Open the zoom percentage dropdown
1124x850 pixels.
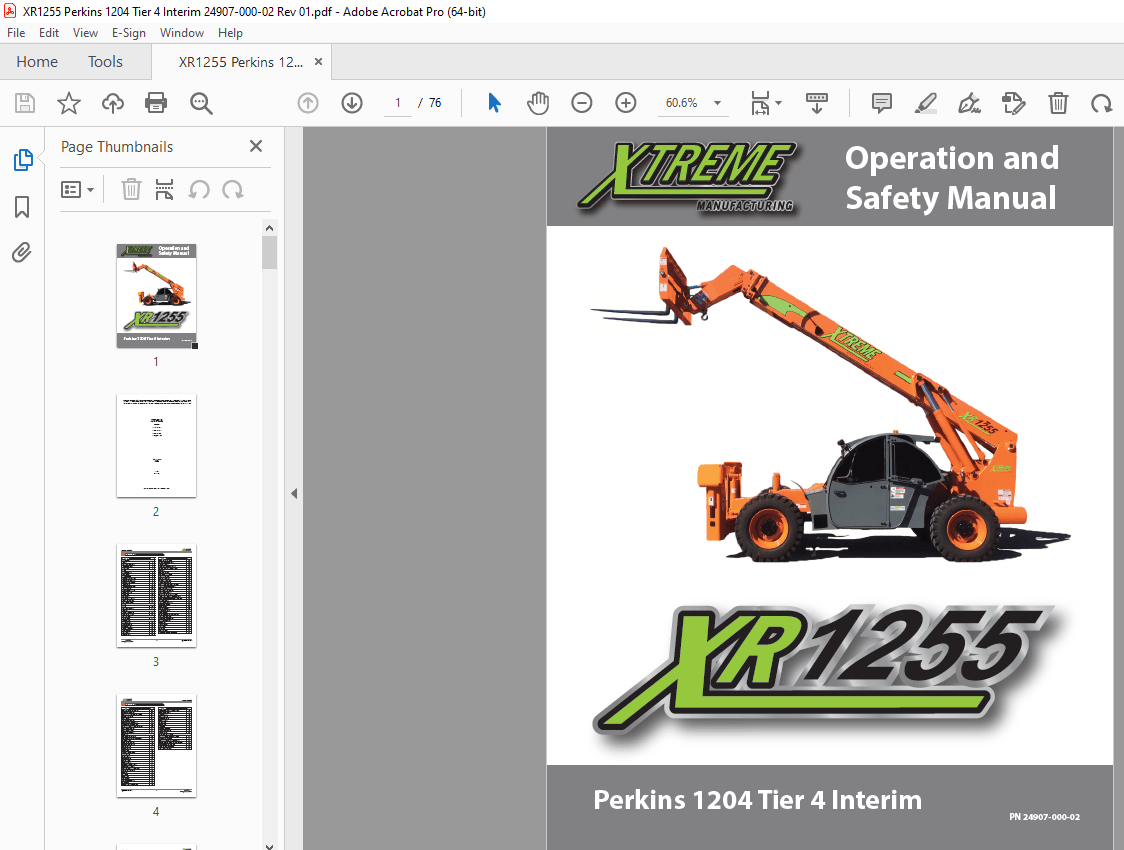(x=717, y=103)
